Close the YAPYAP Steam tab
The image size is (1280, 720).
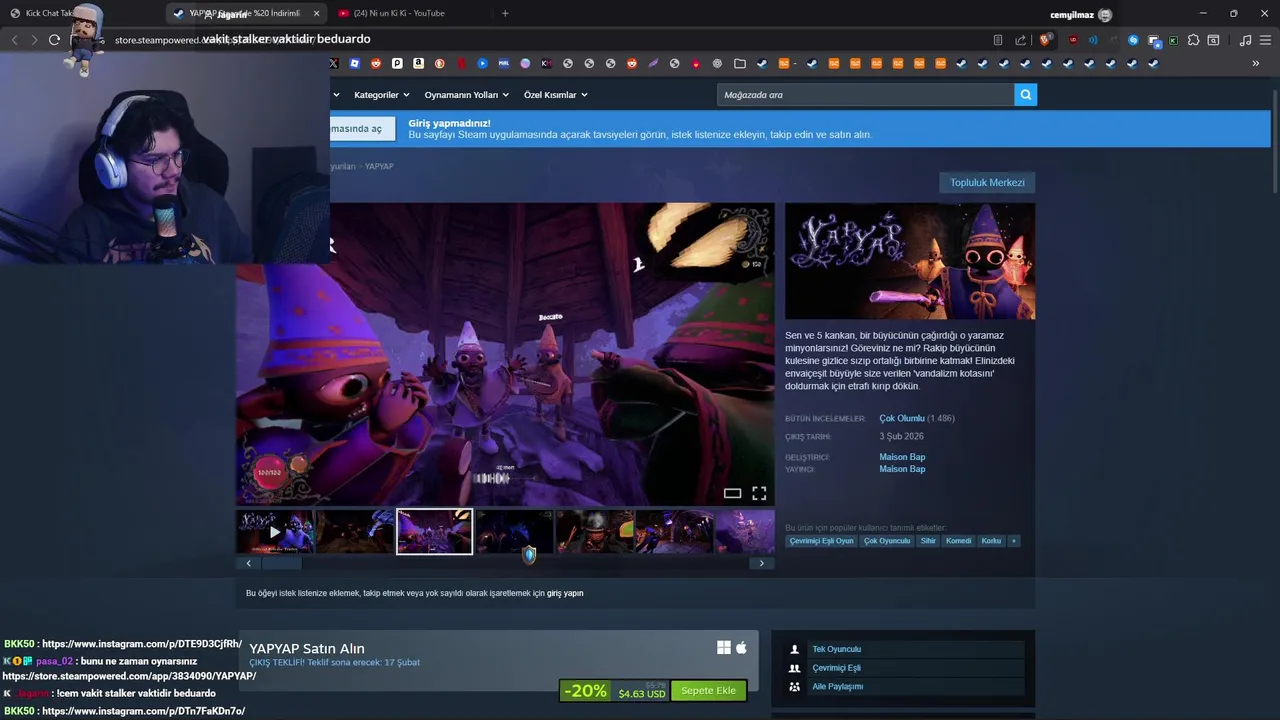tap(317, 13)
